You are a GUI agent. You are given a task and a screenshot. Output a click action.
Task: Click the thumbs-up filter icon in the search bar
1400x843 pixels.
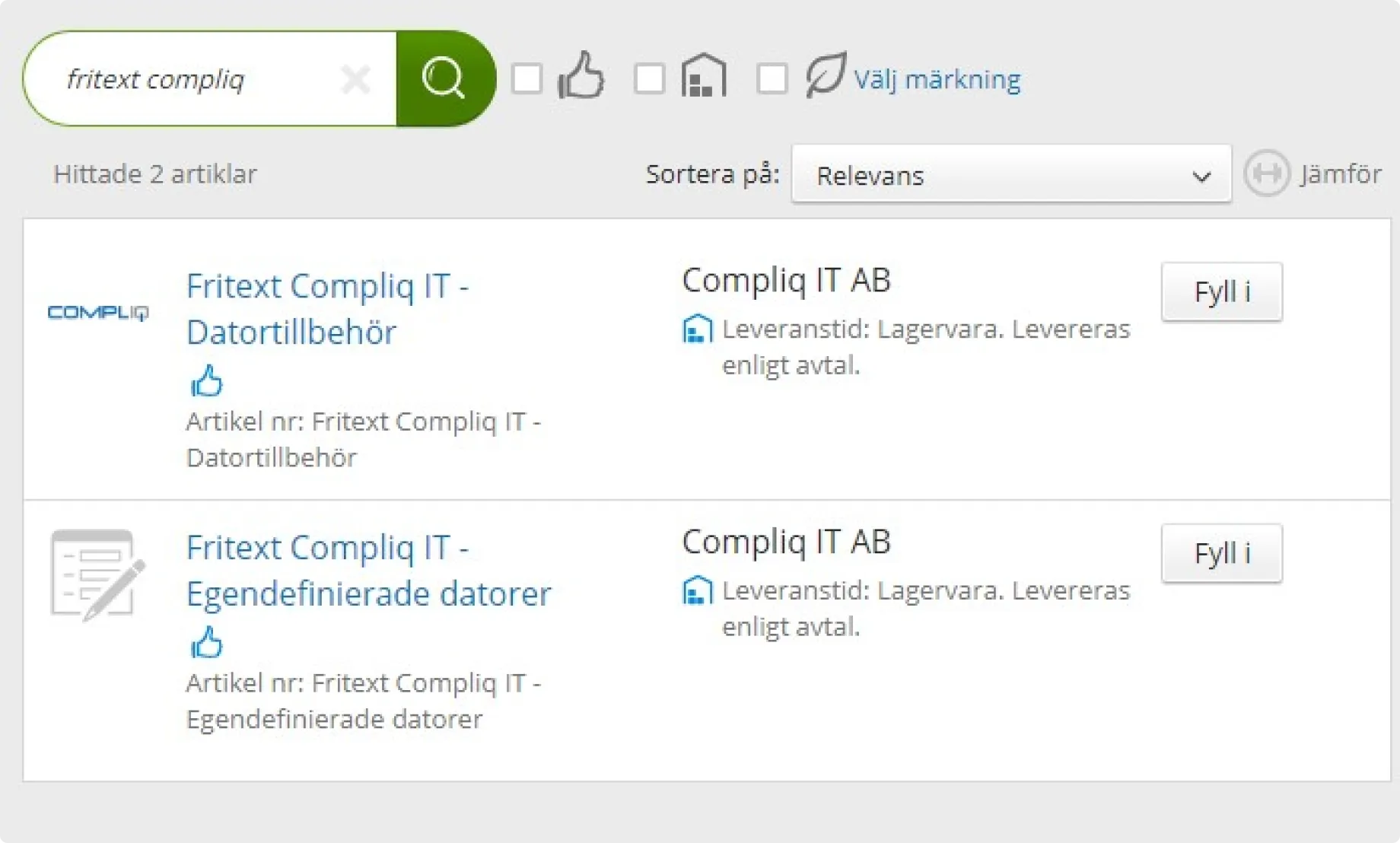(581, 76)
